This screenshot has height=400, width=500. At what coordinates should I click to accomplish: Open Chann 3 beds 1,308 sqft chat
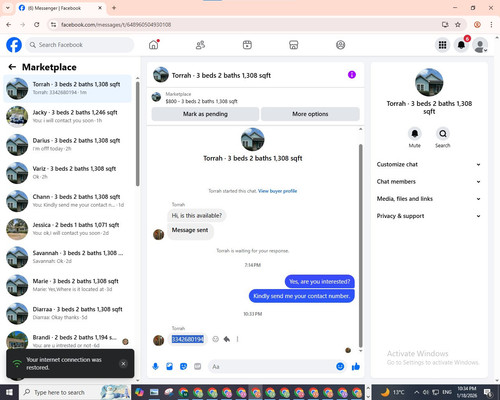click(68, 201)
